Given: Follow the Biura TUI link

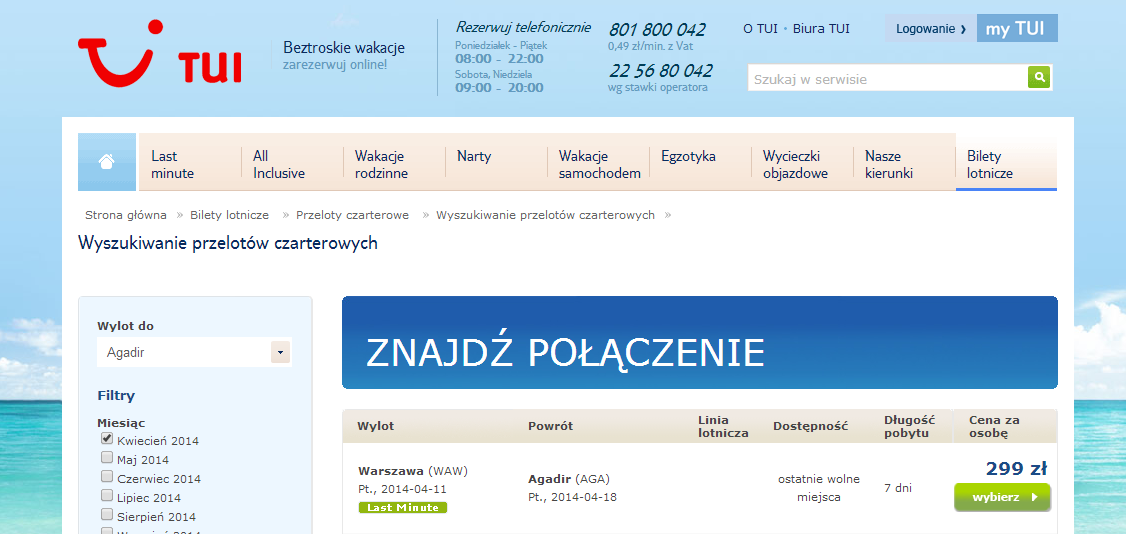Looking at the screenshot, I should point(821,29).
